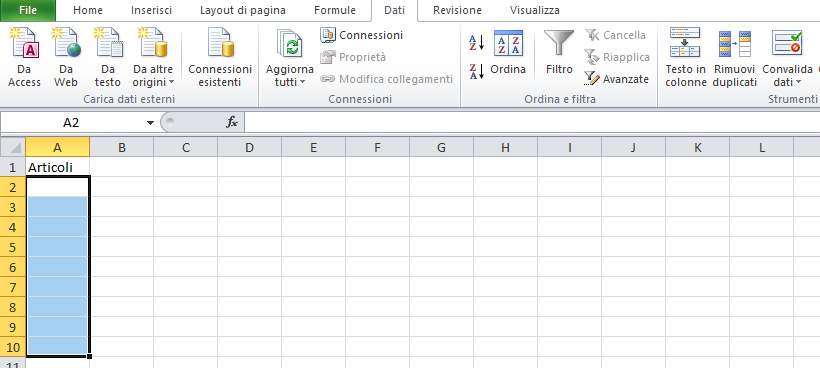820x368 pixels.
Task: Open the Convalida dati dropdown arrow
Action: tap(799, 83)
